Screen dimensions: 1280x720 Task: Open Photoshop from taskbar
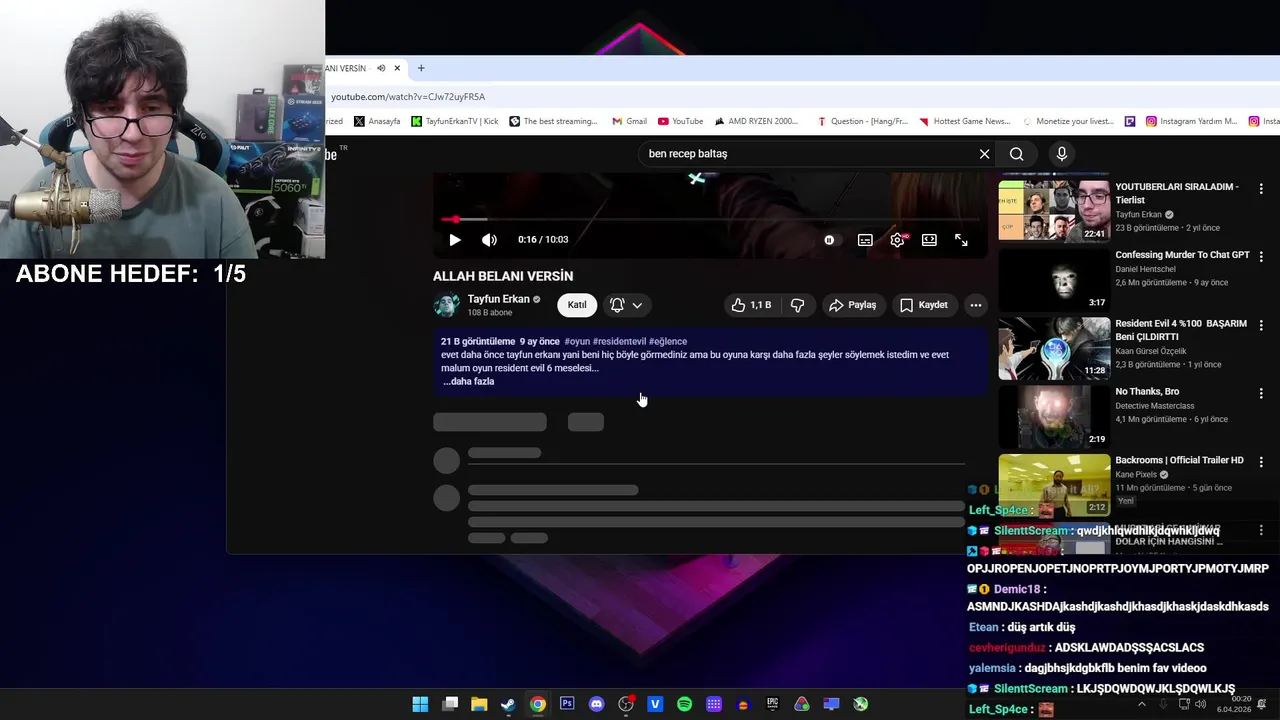click(x=567, y=704)
